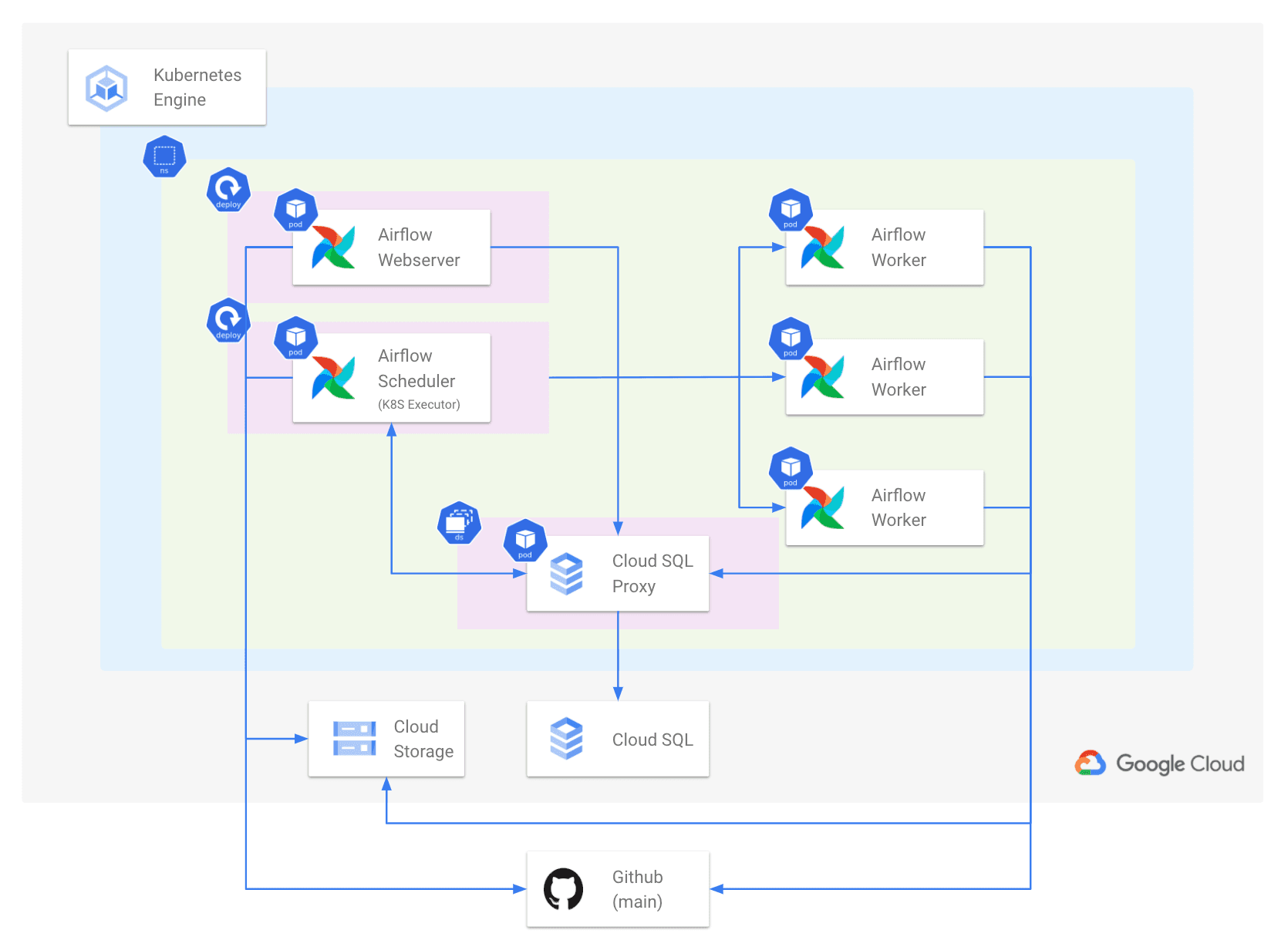Click the daemonset (ds) icon
Image resolution: width=1288 pixels, height=947 pixels.
pos(459,523)
